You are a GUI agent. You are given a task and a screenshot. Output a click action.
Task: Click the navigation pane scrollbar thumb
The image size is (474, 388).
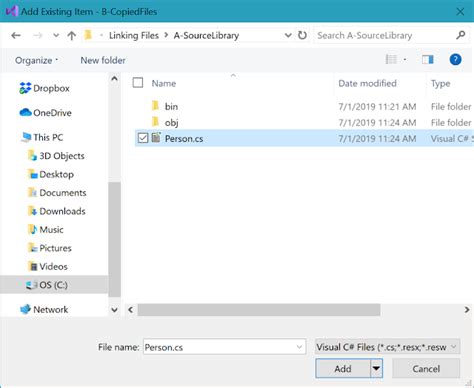click(x=114, y=239)
